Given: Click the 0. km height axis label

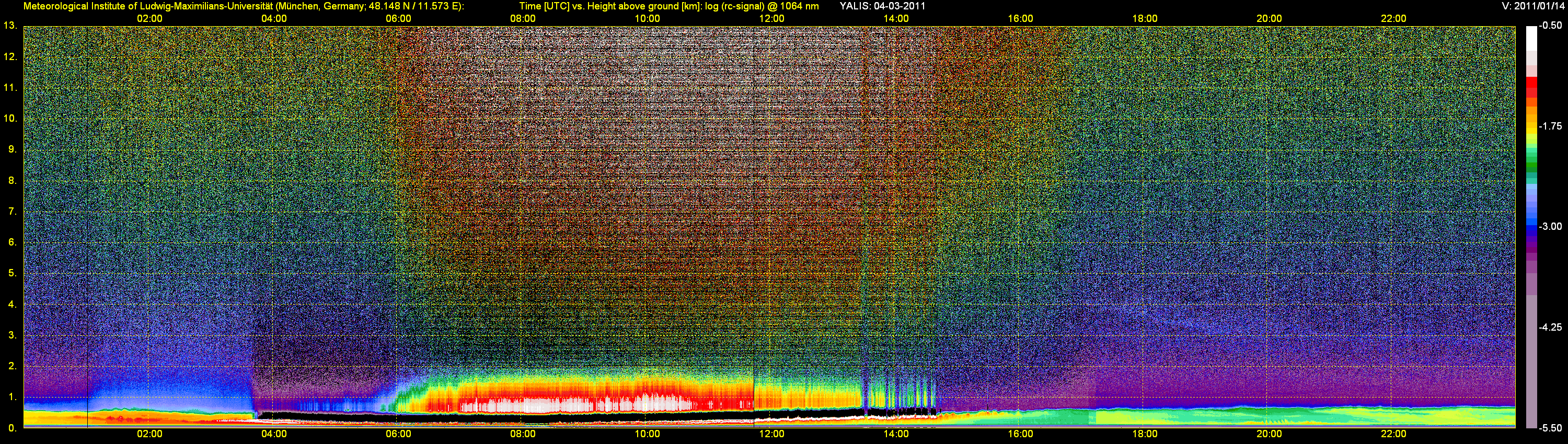Looking at the screenshot, I should click(12, 428).
